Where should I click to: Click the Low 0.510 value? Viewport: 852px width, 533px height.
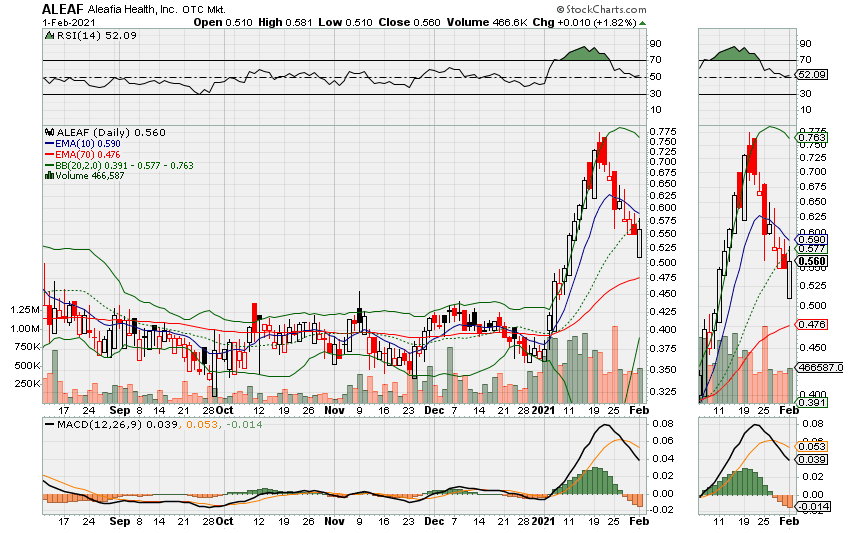coord(345,23)
